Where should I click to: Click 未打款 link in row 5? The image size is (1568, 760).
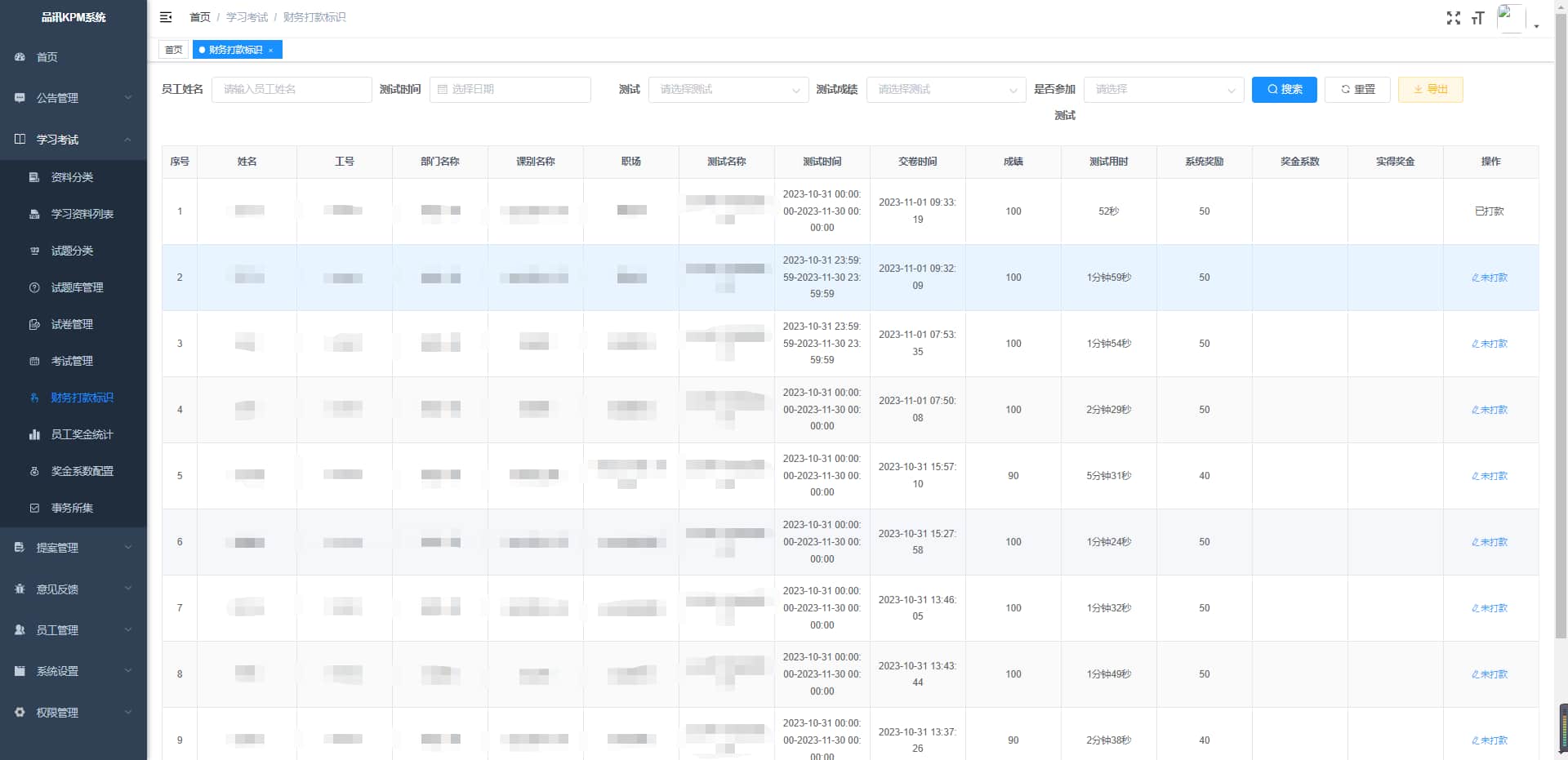1490,476
